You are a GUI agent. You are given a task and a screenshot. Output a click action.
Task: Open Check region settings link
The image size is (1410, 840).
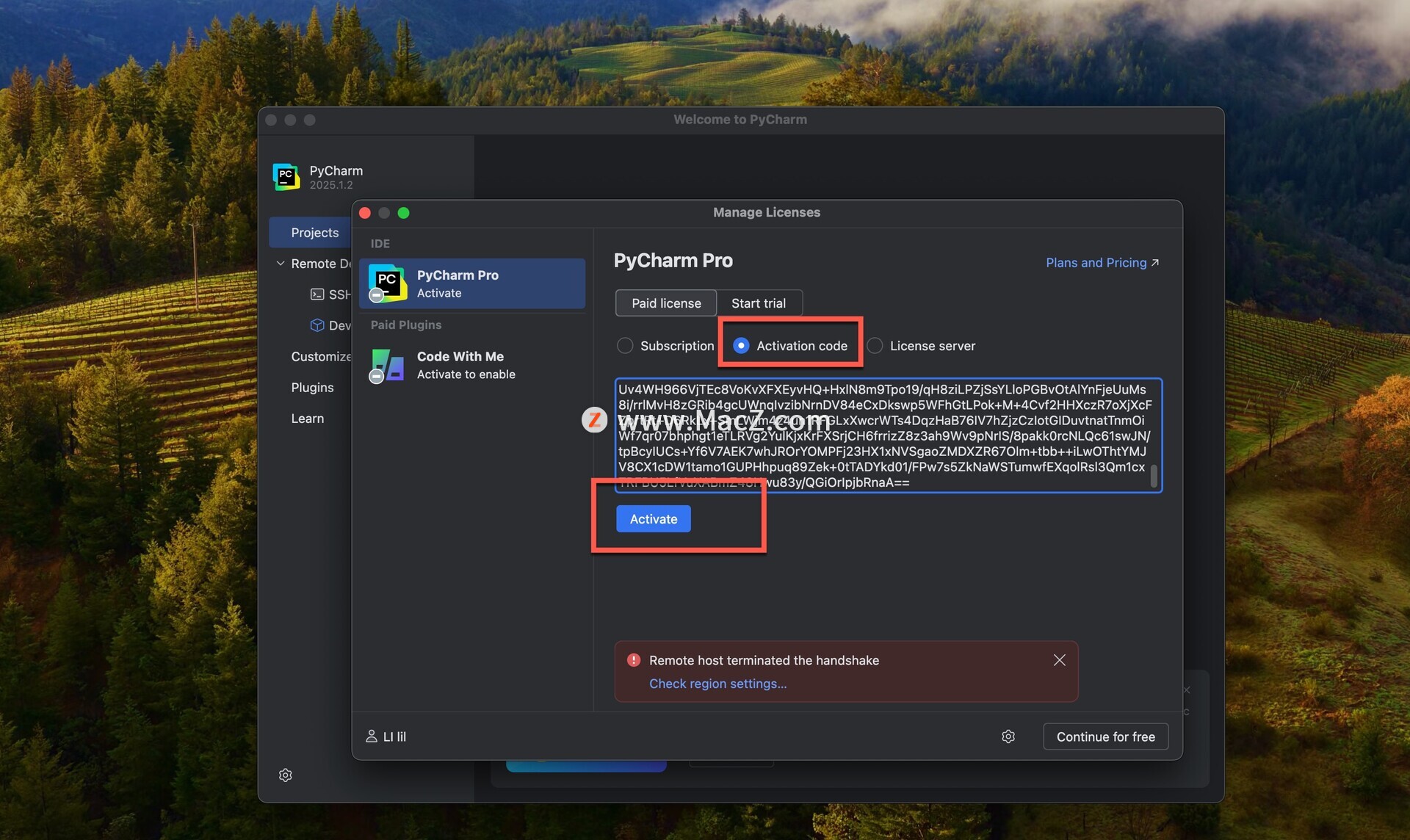pos(717,684)
